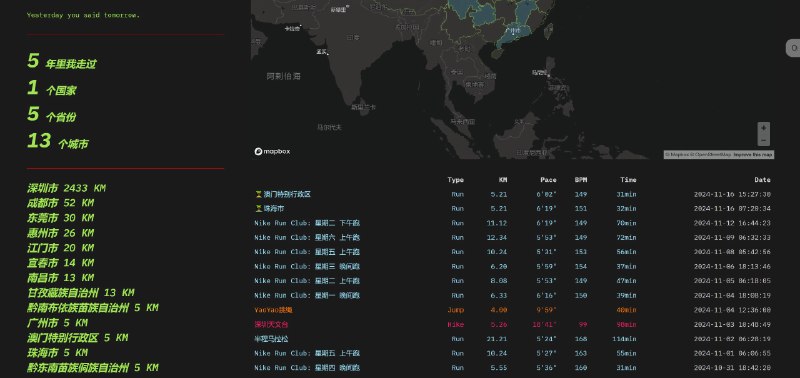Viewport: 800px width, 378px height.
Task: Sort activities by BPM column header
Action: [x=581, y=180]
